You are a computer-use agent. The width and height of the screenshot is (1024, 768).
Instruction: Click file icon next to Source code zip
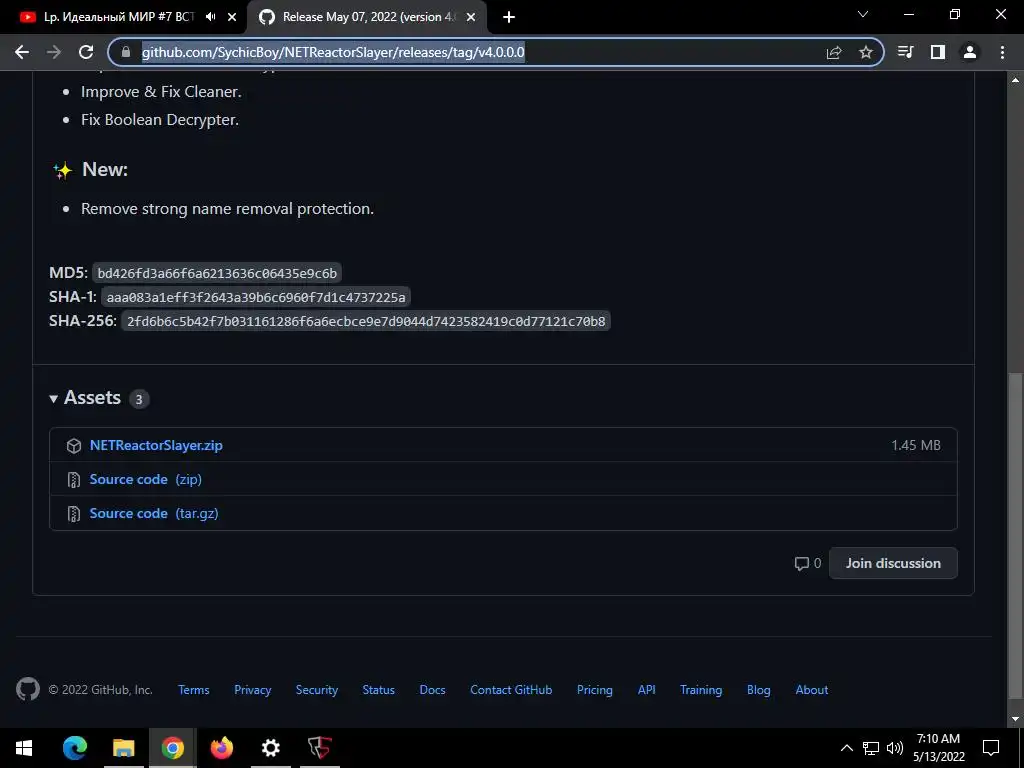click(74, 480)
